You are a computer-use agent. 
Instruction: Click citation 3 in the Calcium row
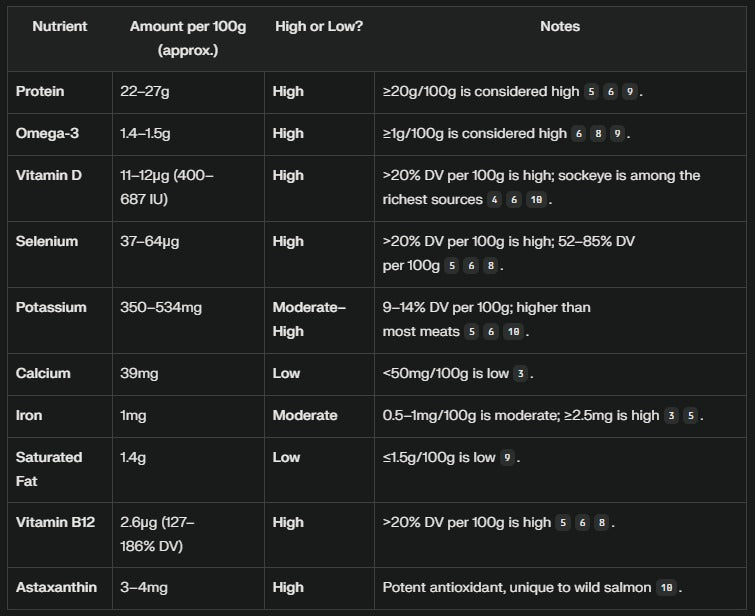coord(519,374)
